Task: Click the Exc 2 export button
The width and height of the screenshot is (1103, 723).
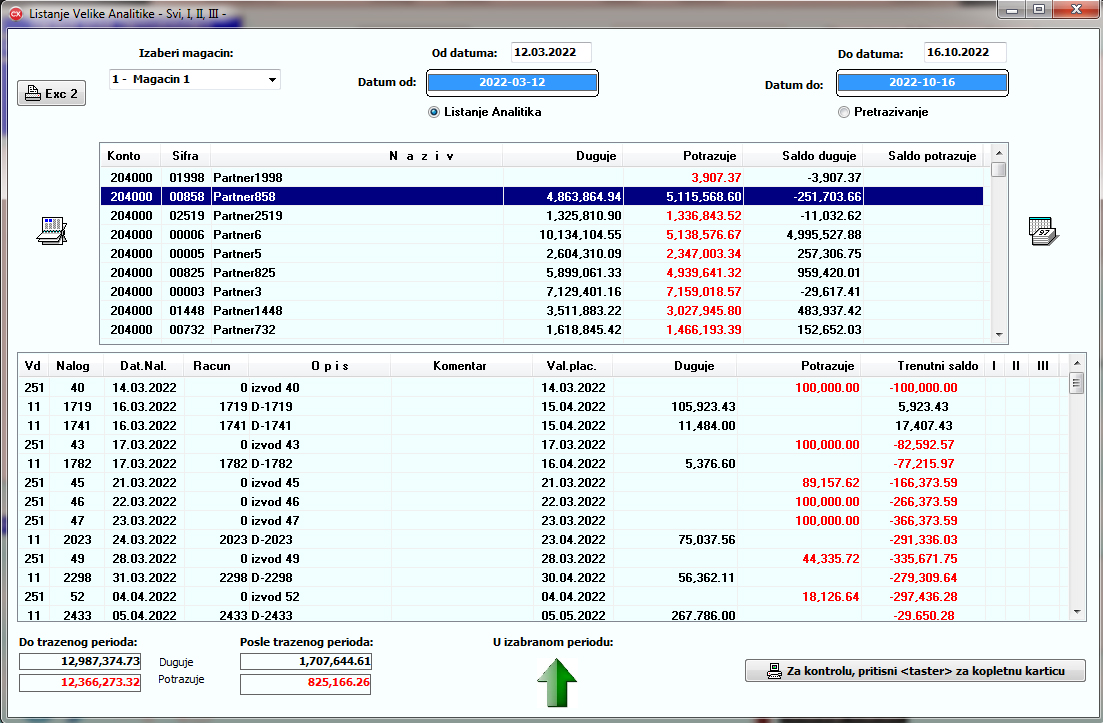Action: click(51, 94)
